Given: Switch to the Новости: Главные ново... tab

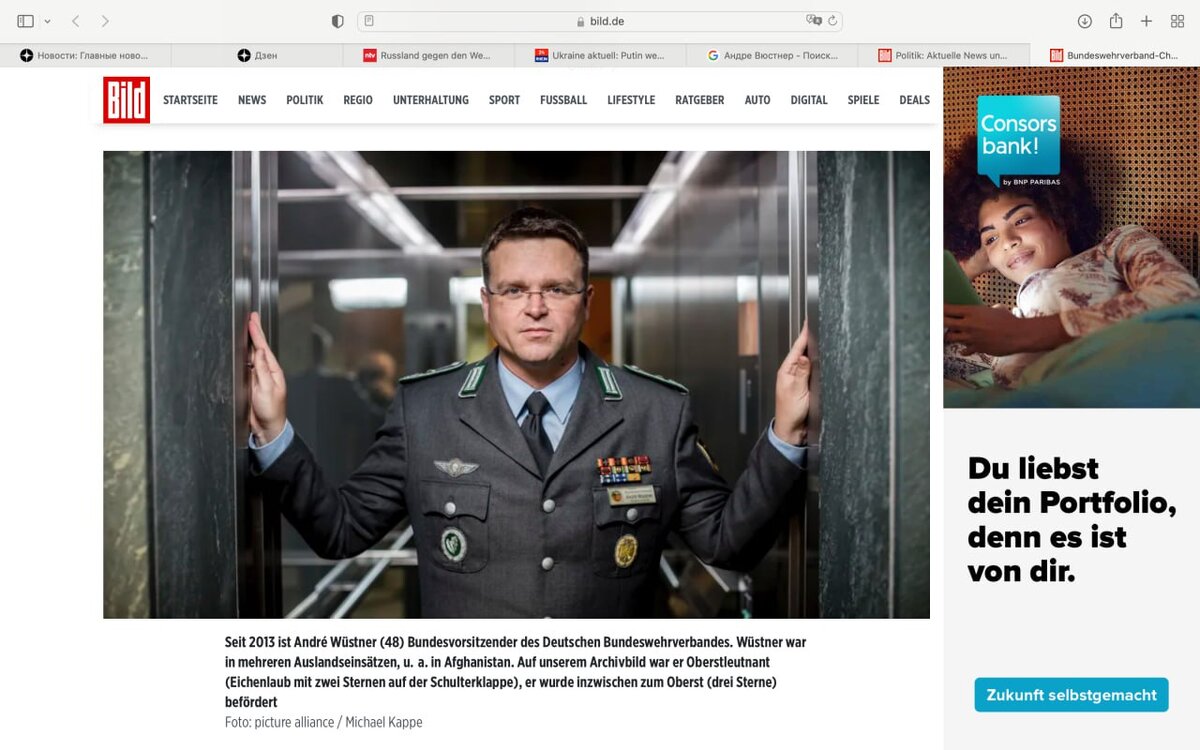Looking at the screenshot, I should click(86, 55).
